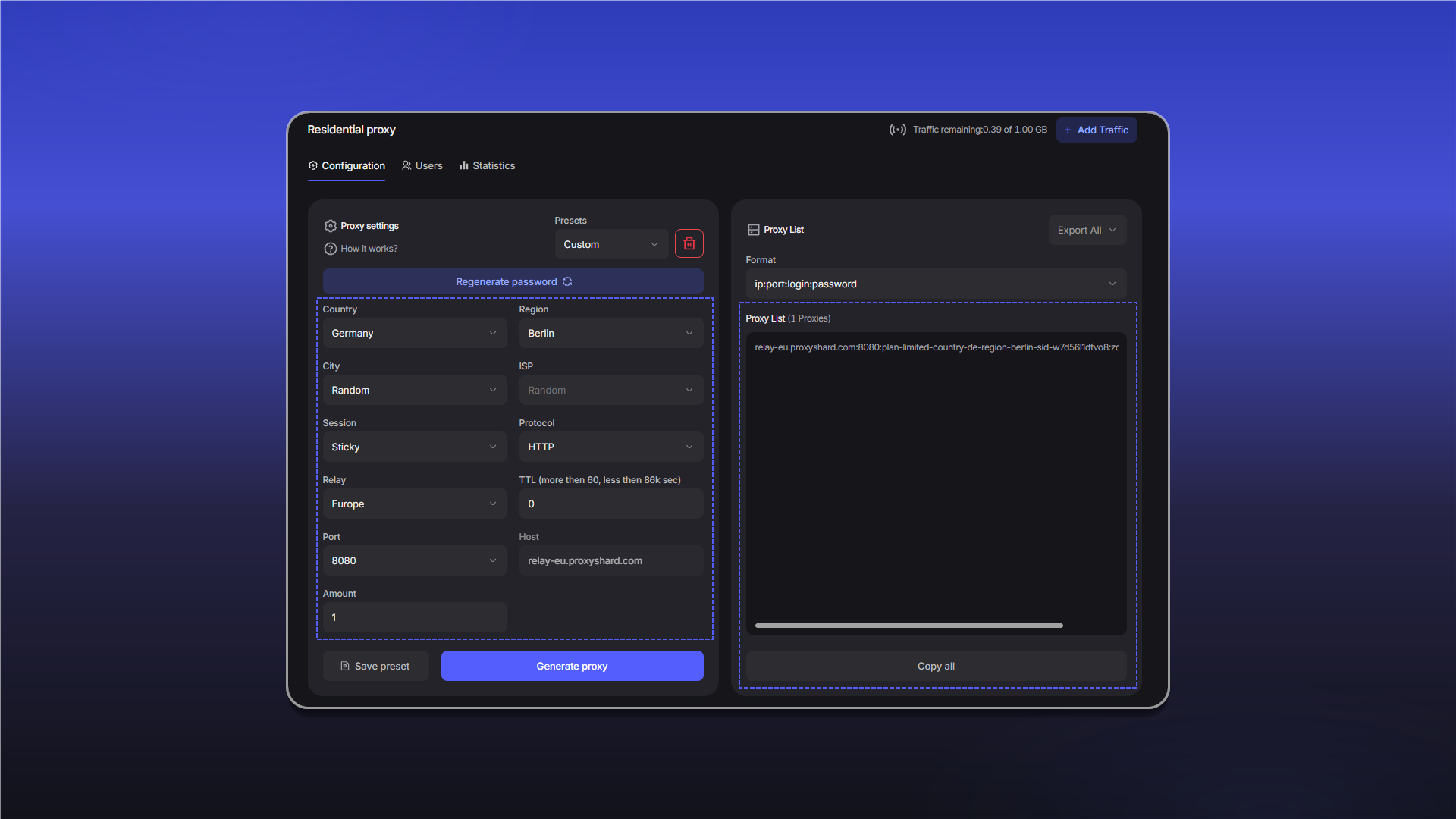Click the horizontal scrollbar in Proxy List
Viewport: 1456px width, 819px height.
pos(908,626)
